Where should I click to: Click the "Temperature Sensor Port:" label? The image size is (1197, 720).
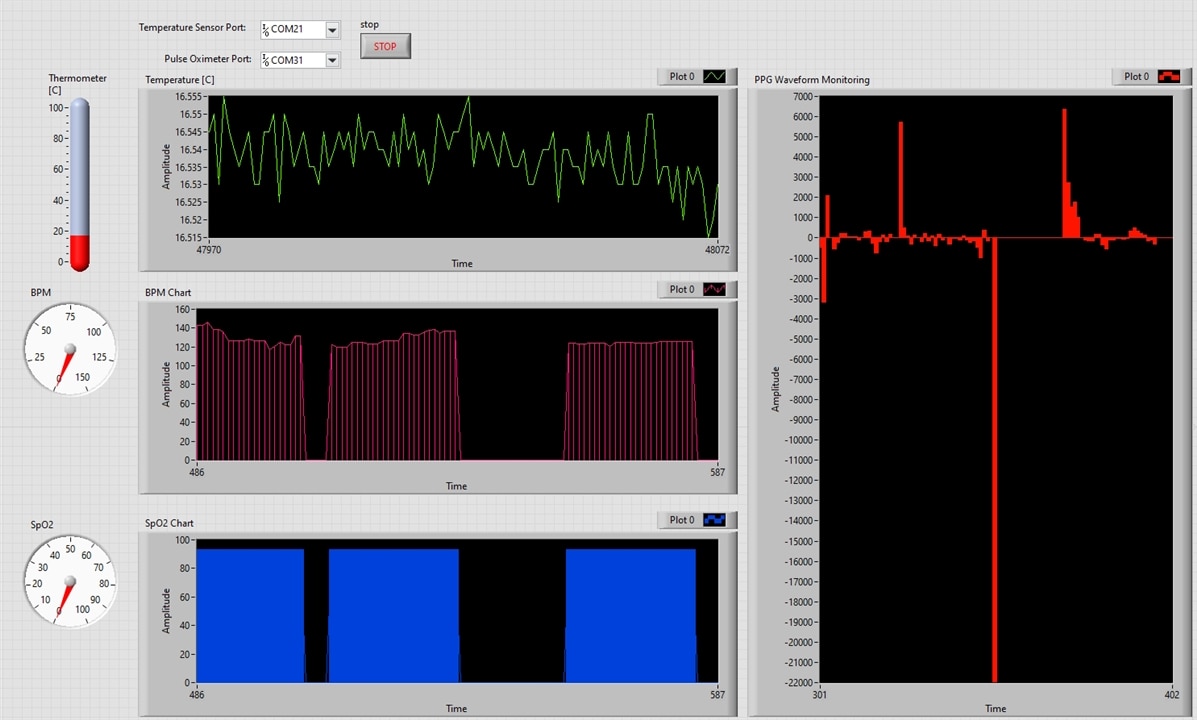coord(192,27)
